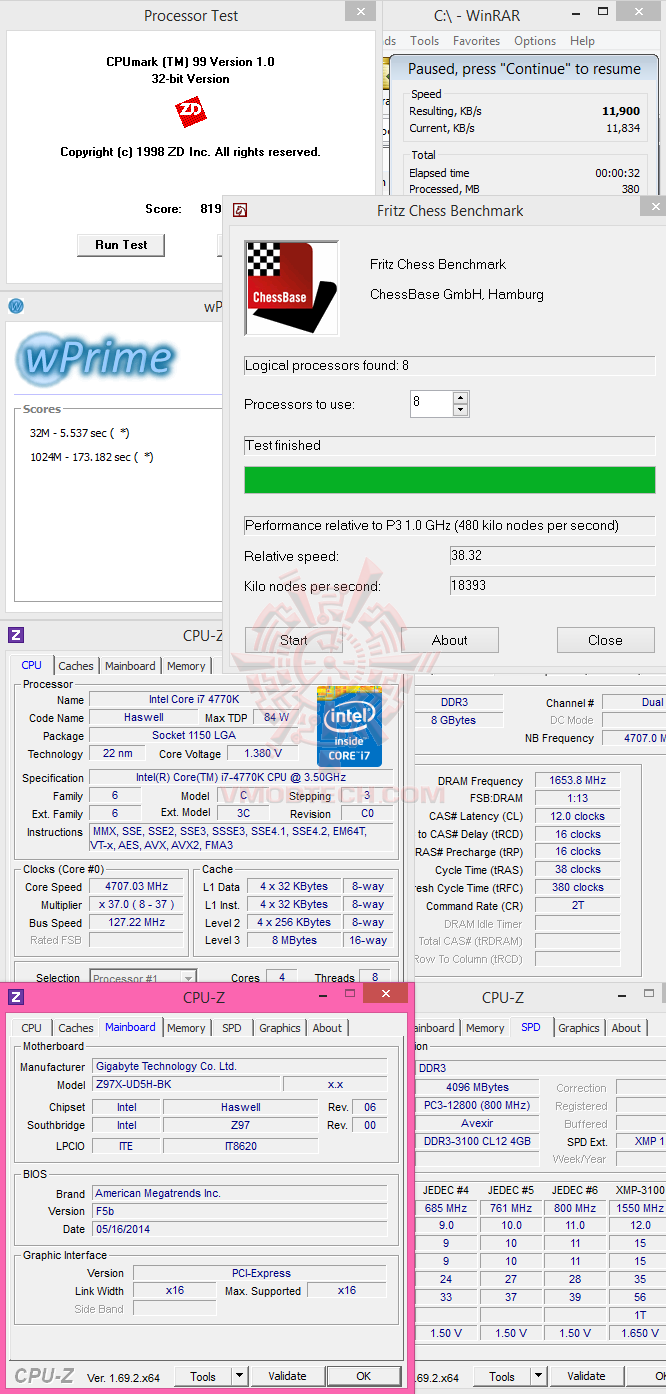Viewport: 666px width, 1394px height.
Task: Open Tools dropdown arrow in CPU-Z Mainboard window
Action: point(238,1376)
